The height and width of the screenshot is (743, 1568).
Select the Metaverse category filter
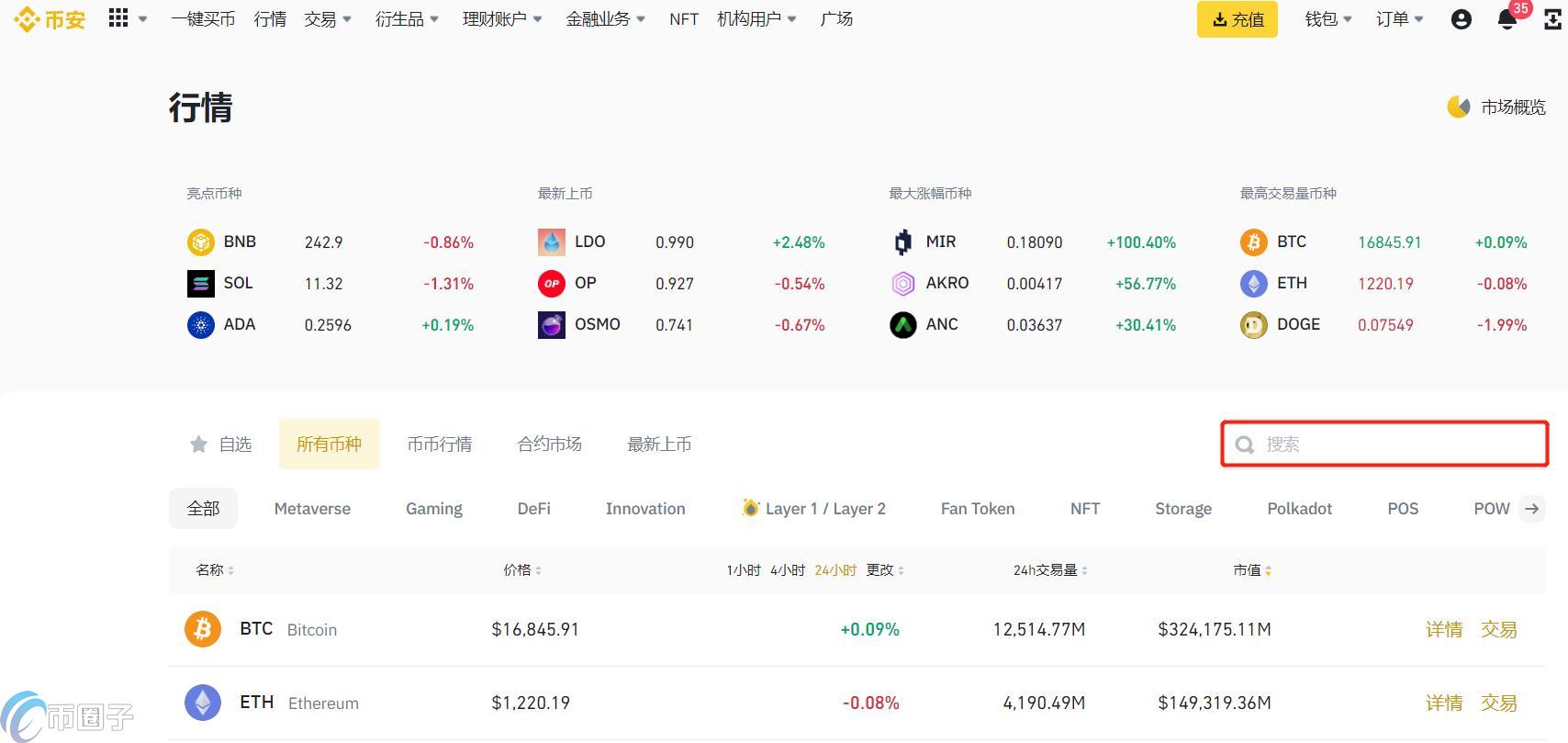(312, 509)
